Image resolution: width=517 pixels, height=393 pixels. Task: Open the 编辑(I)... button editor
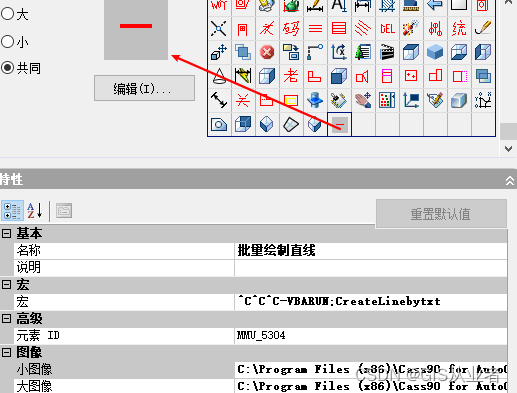coord(144,88)
